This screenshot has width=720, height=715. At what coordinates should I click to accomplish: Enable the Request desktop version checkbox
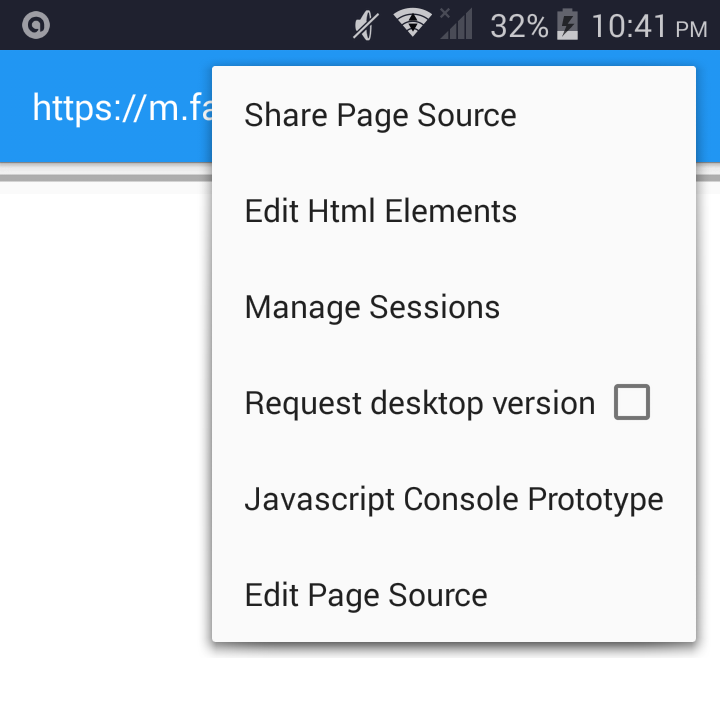632,403
